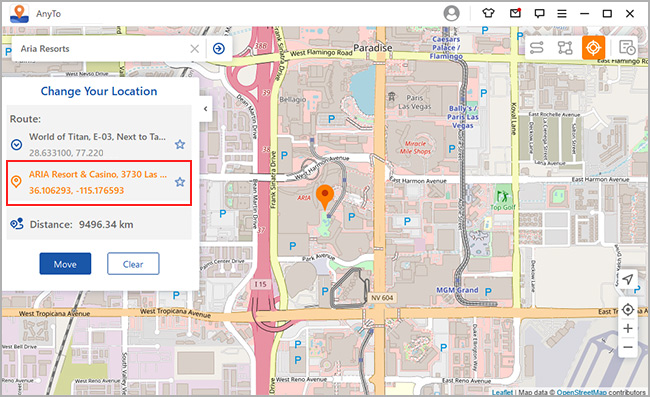Click the distance icon beside Distance label
Screen dimensions: 650x397
17,224
